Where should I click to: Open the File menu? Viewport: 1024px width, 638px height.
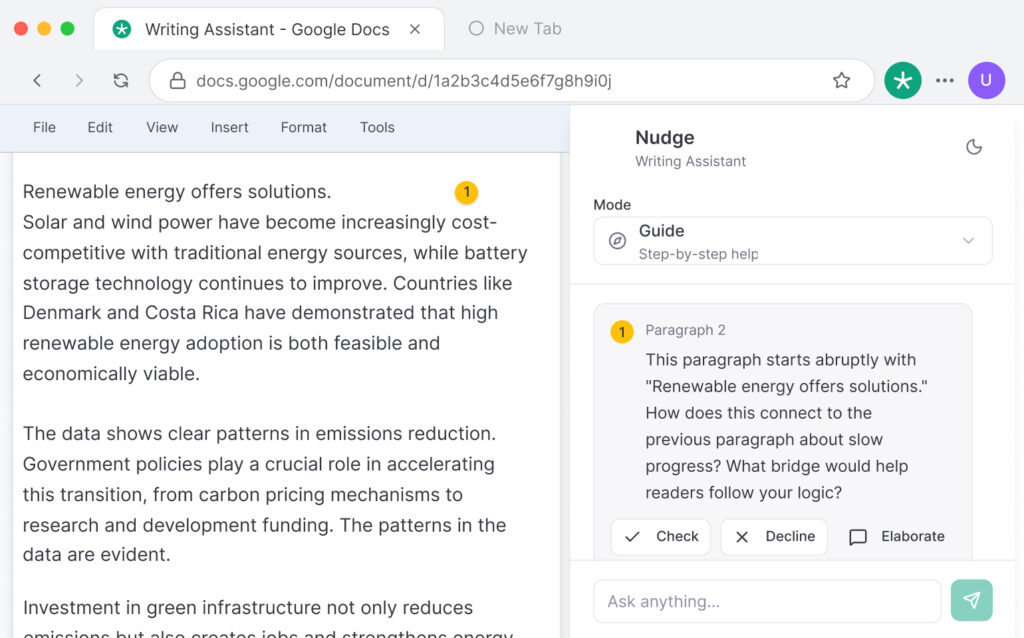point(44,127)
